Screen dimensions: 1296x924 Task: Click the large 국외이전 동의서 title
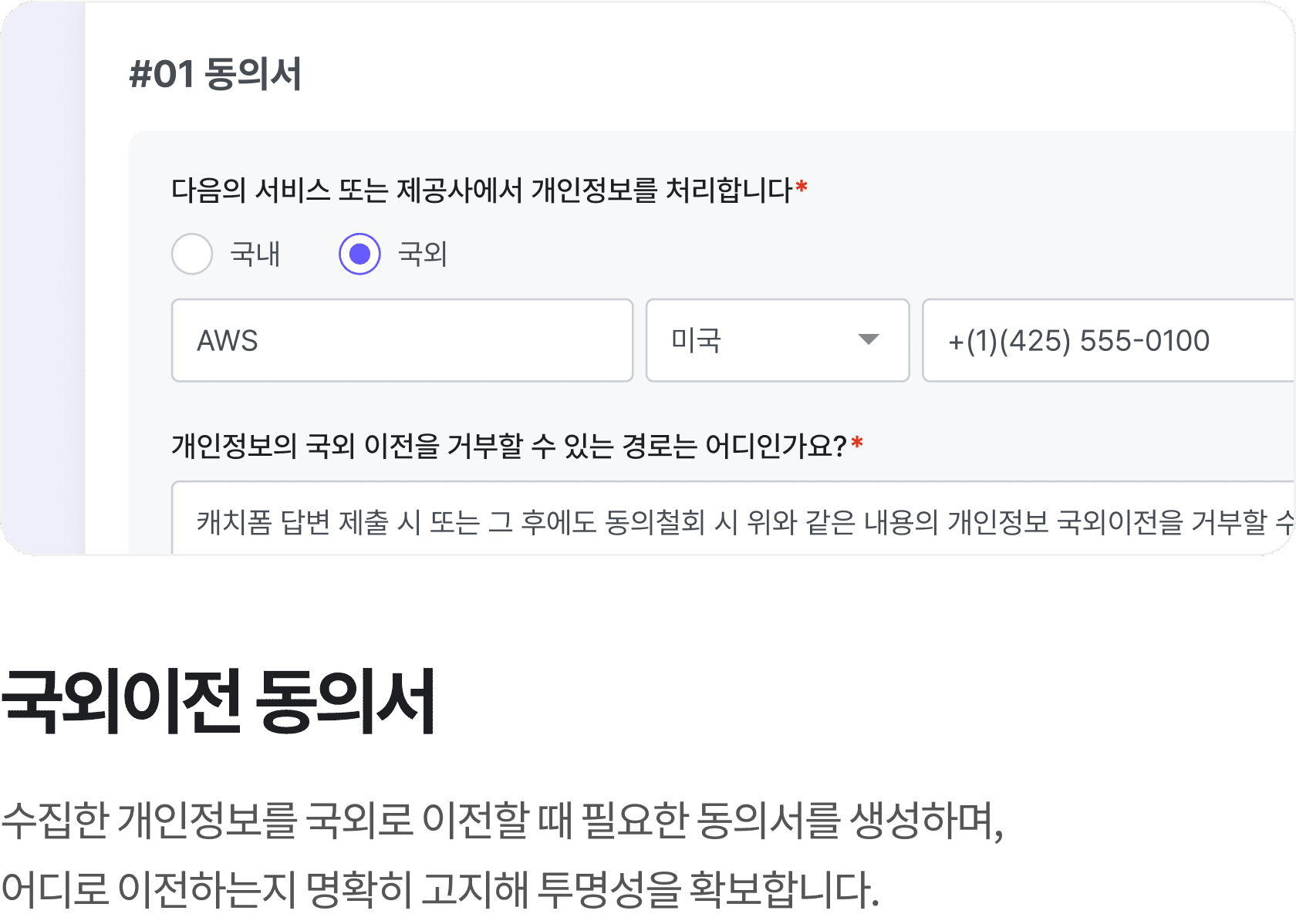(219, 702)
